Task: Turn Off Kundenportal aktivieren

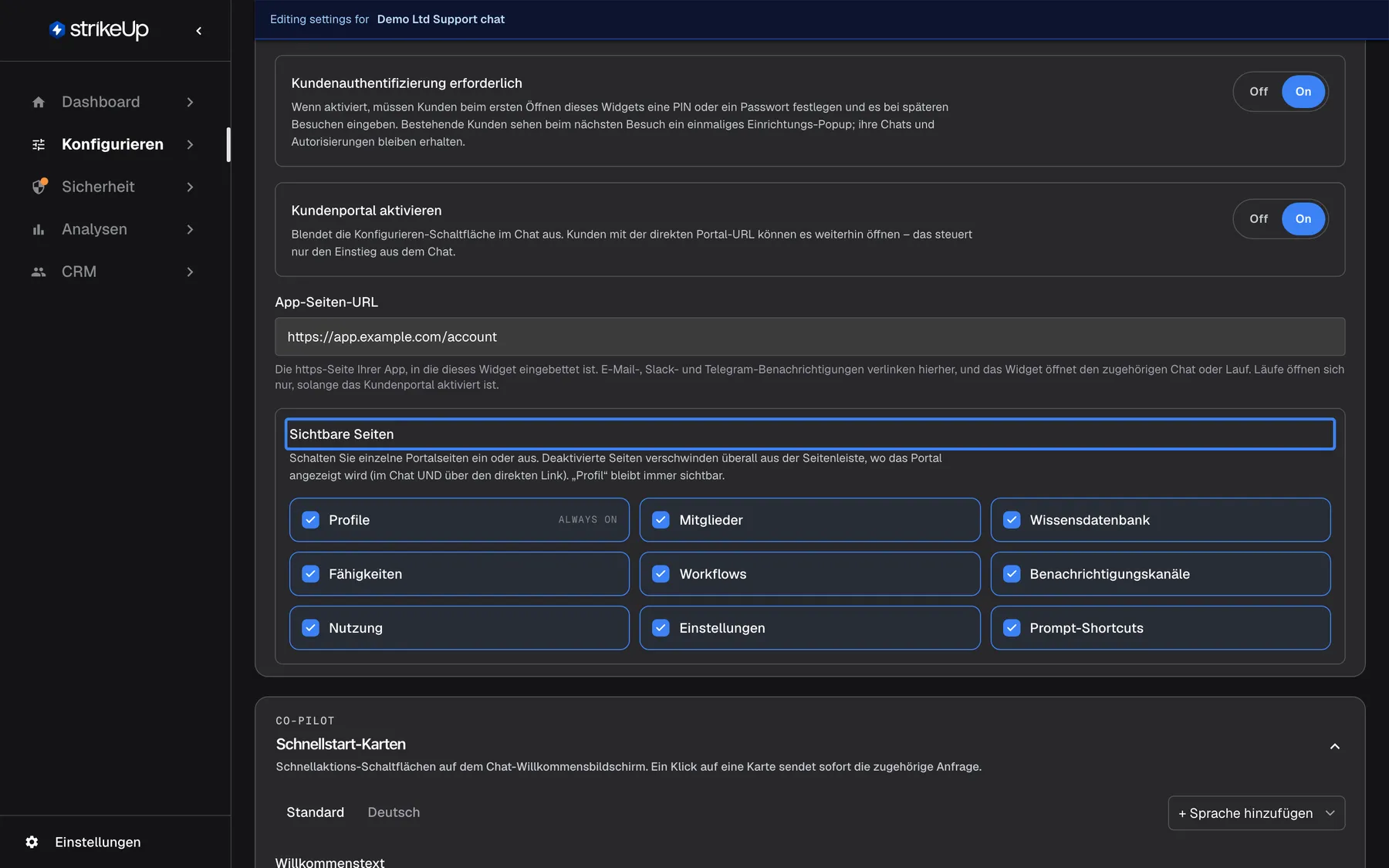Action: click(x=1259, y=219)
